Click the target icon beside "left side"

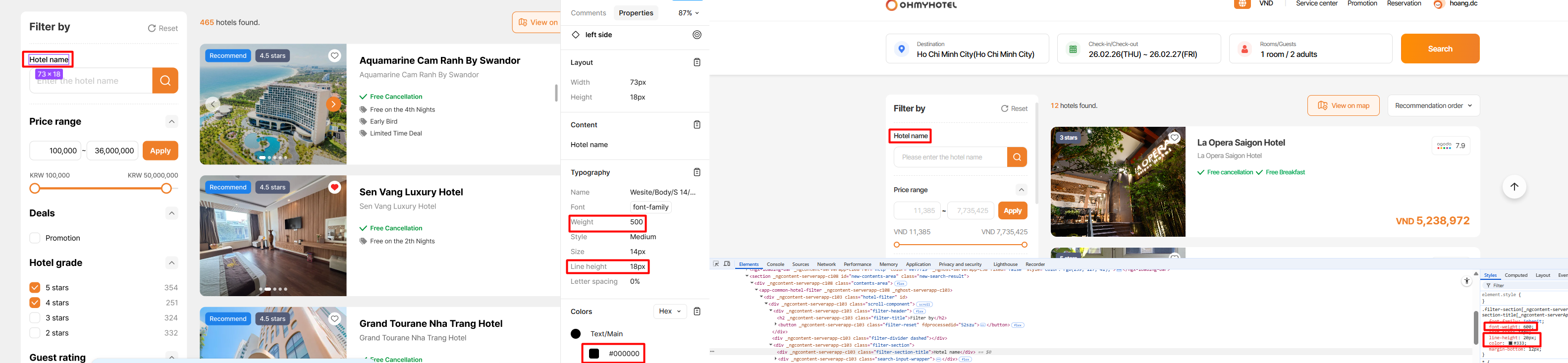click(697, 35)
